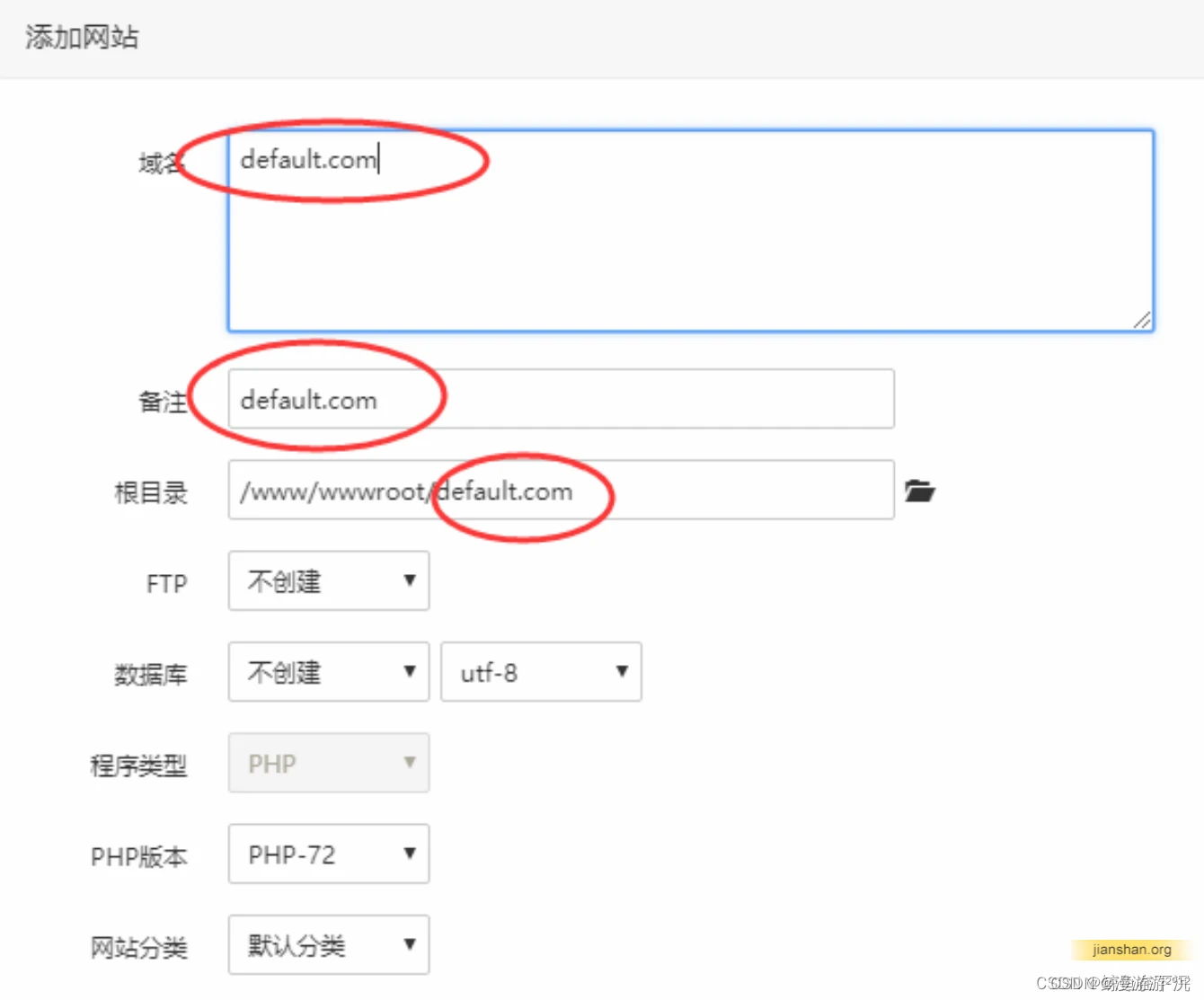
Task: Click the 域名 field label
Action: [161, 163]
